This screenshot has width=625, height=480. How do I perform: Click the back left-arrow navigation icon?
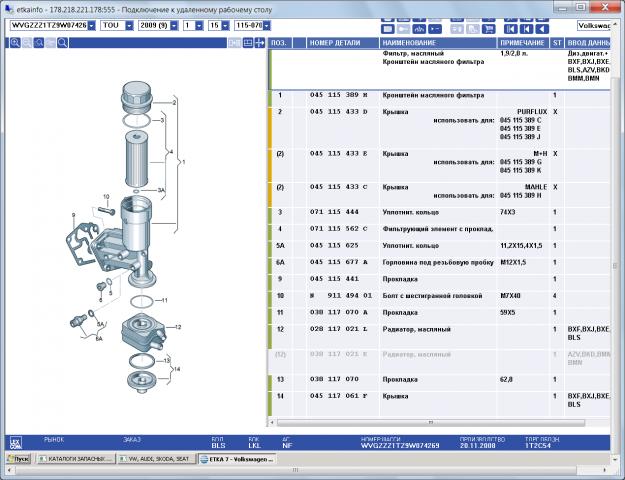pyautogui.click(x=542, y=29)
